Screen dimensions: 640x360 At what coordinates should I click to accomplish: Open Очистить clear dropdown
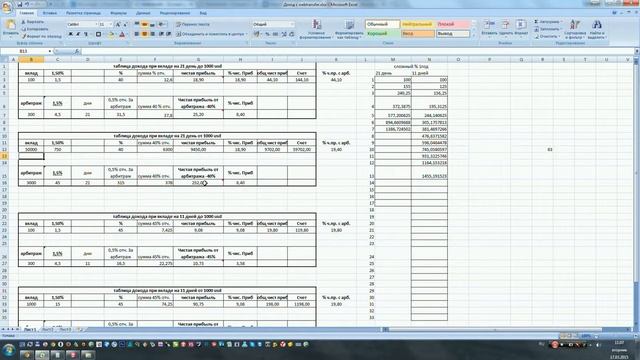click(547, 36)
